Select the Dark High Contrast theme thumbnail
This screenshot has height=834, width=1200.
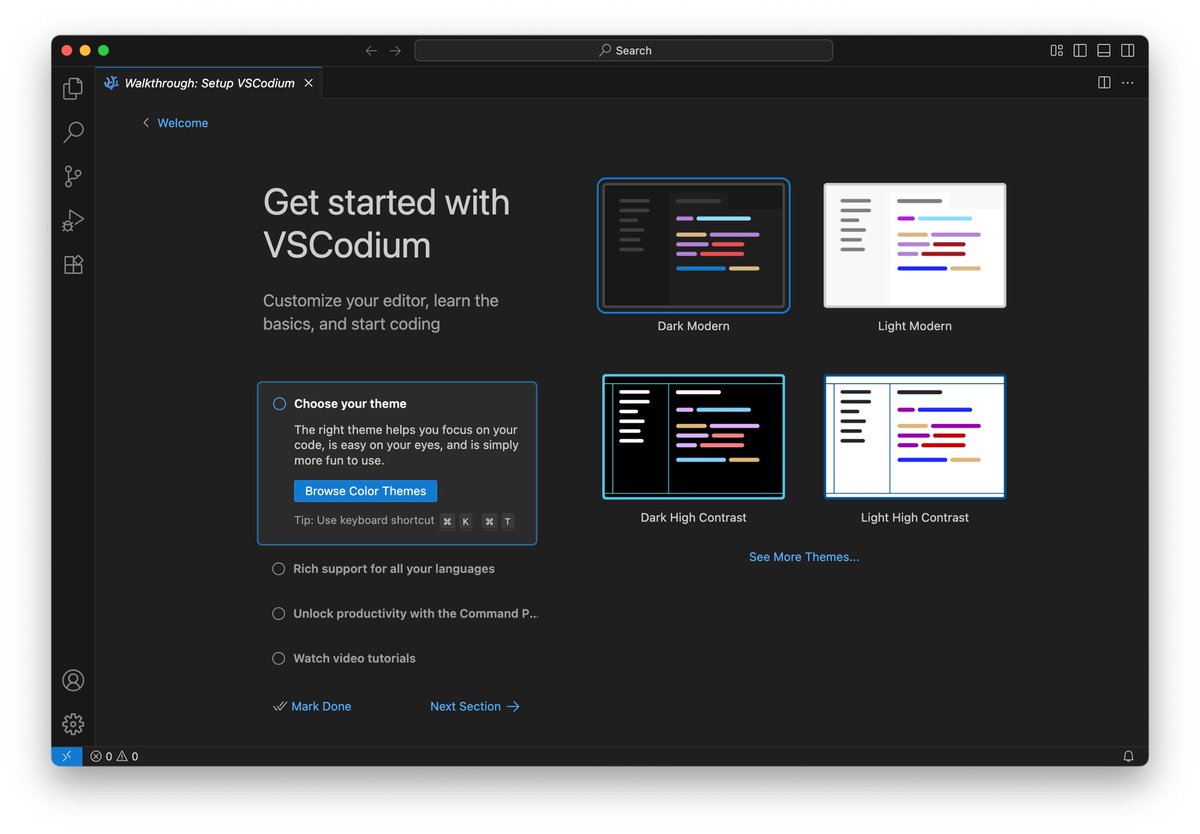click(x=694, y=437)
